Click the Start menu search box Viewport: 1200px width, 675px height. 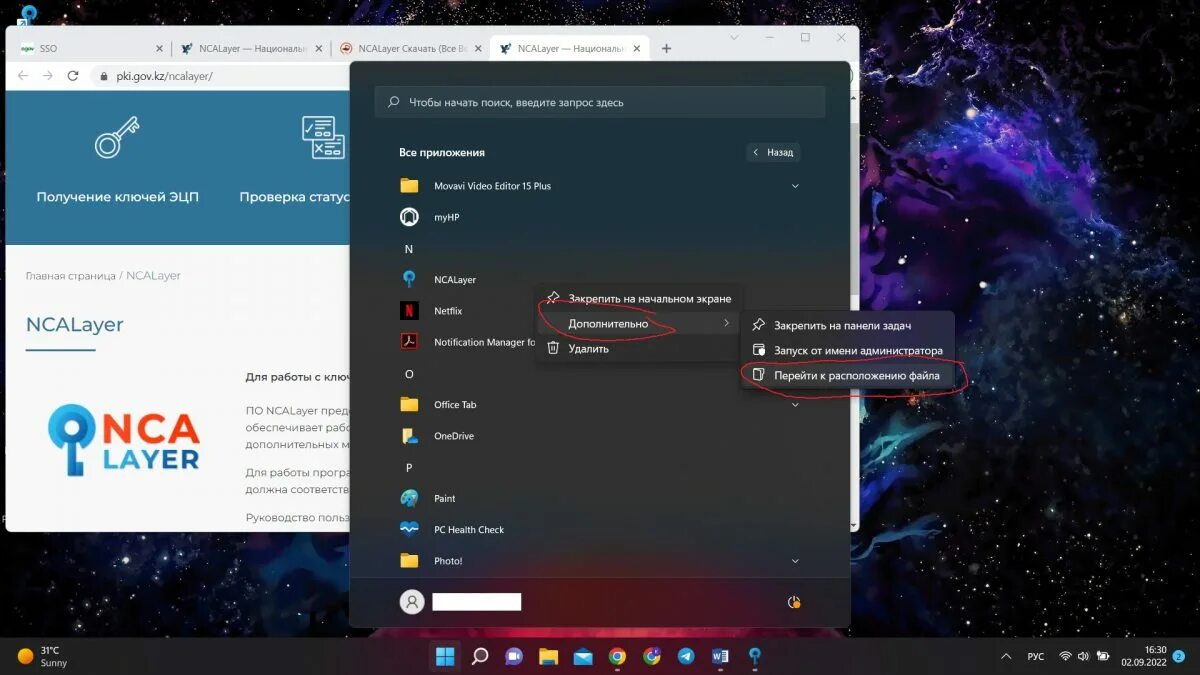click(600, 102)
